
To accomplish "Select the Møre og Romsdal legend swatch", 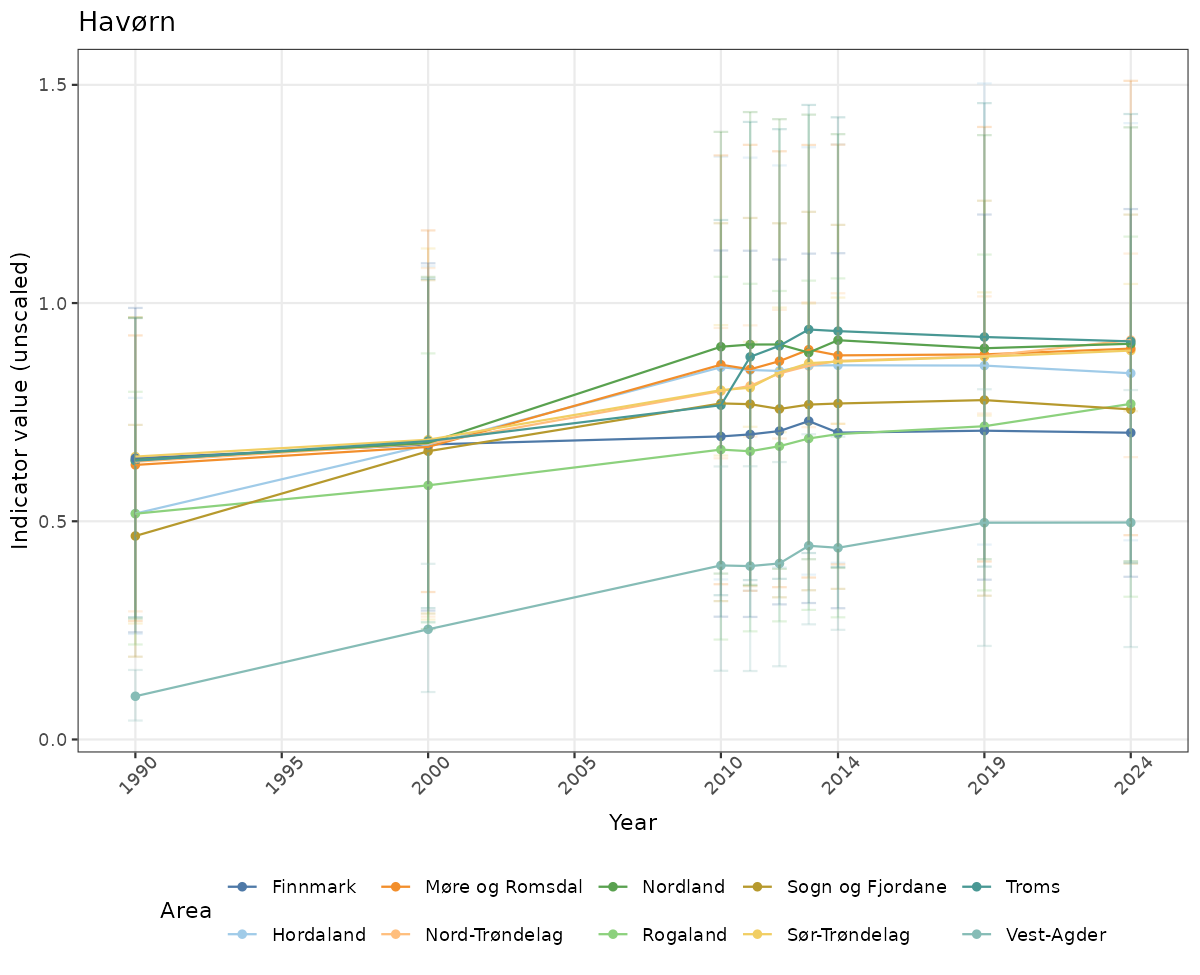I will [x=397, y=887].
